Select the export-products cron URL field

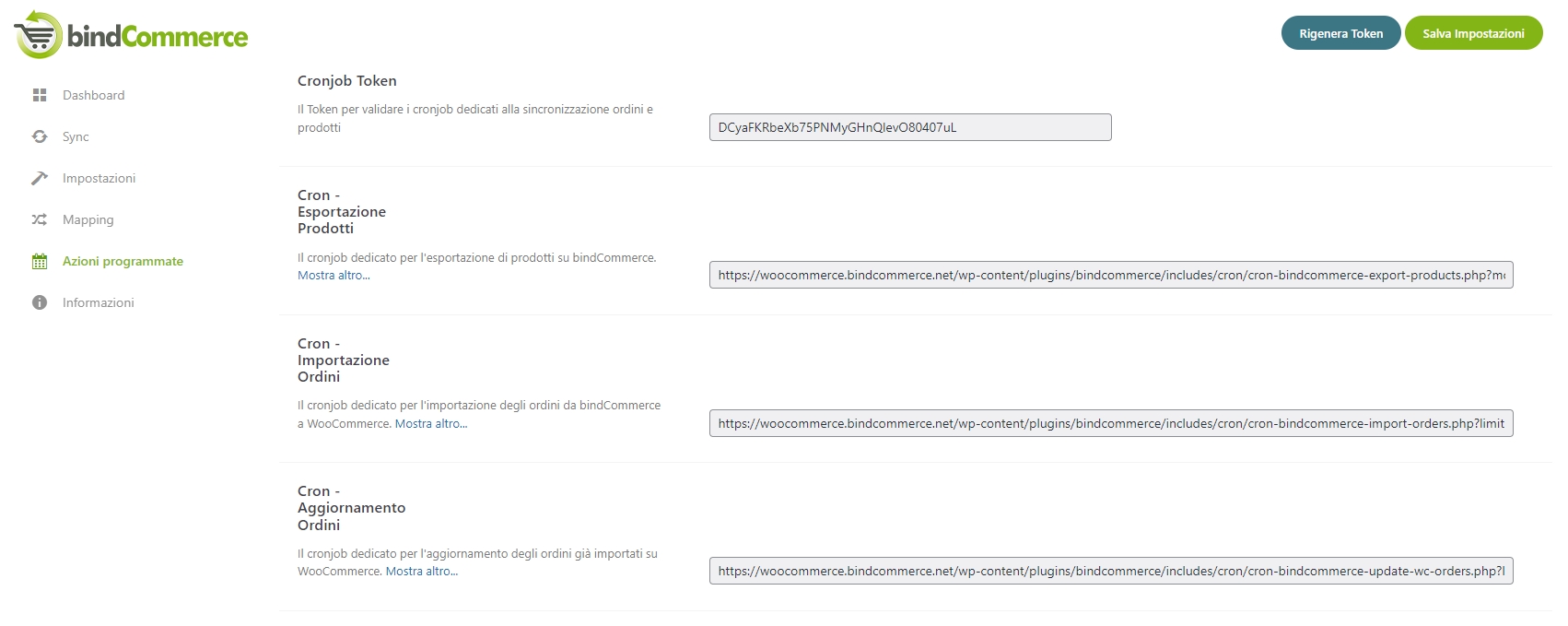[x=1110, y=275]
